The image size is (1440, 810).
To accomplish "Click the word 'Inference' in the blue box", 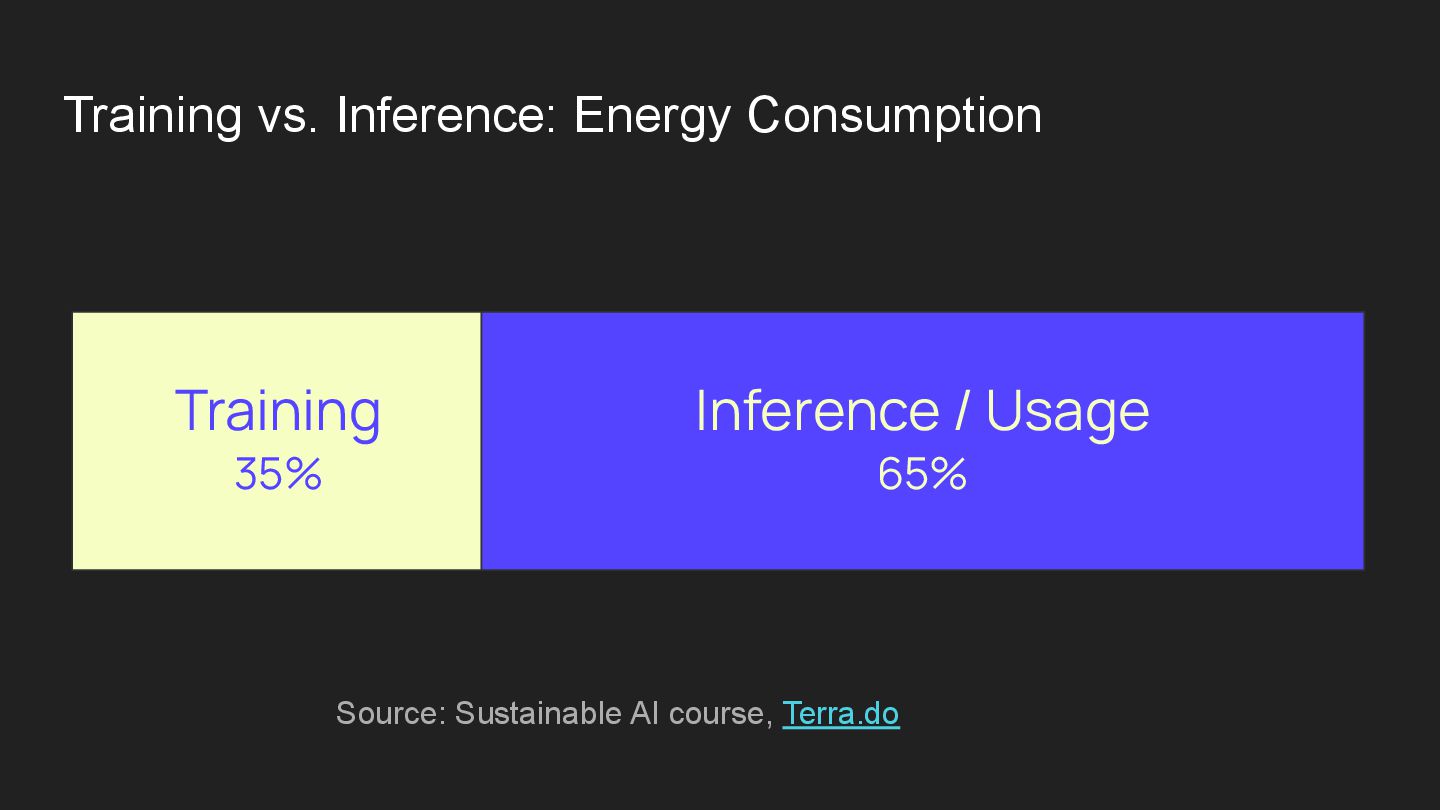I will point(817,411).
